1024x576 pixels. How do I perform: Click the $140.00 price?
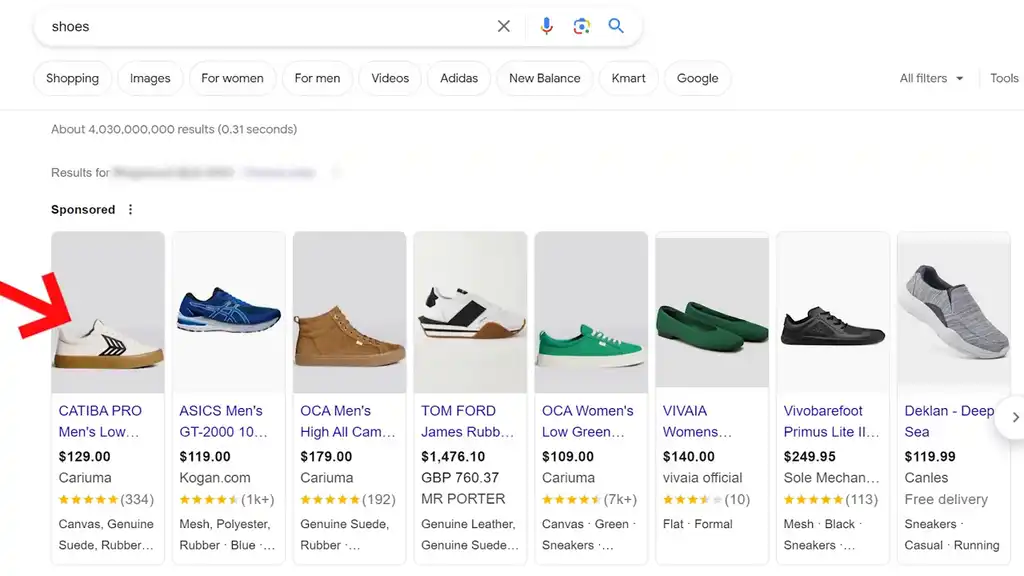[688, 456]
